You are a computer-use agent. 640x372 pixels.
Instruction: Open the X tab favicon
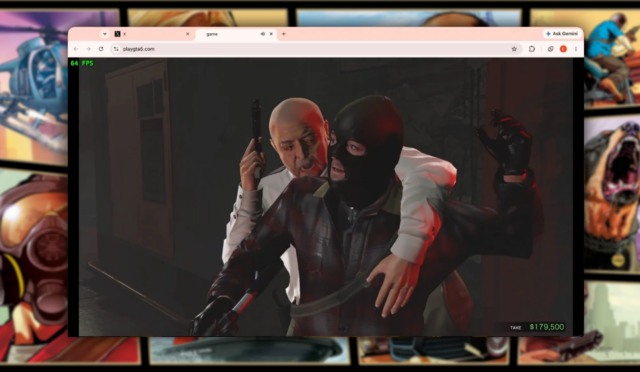coord(117,34)
